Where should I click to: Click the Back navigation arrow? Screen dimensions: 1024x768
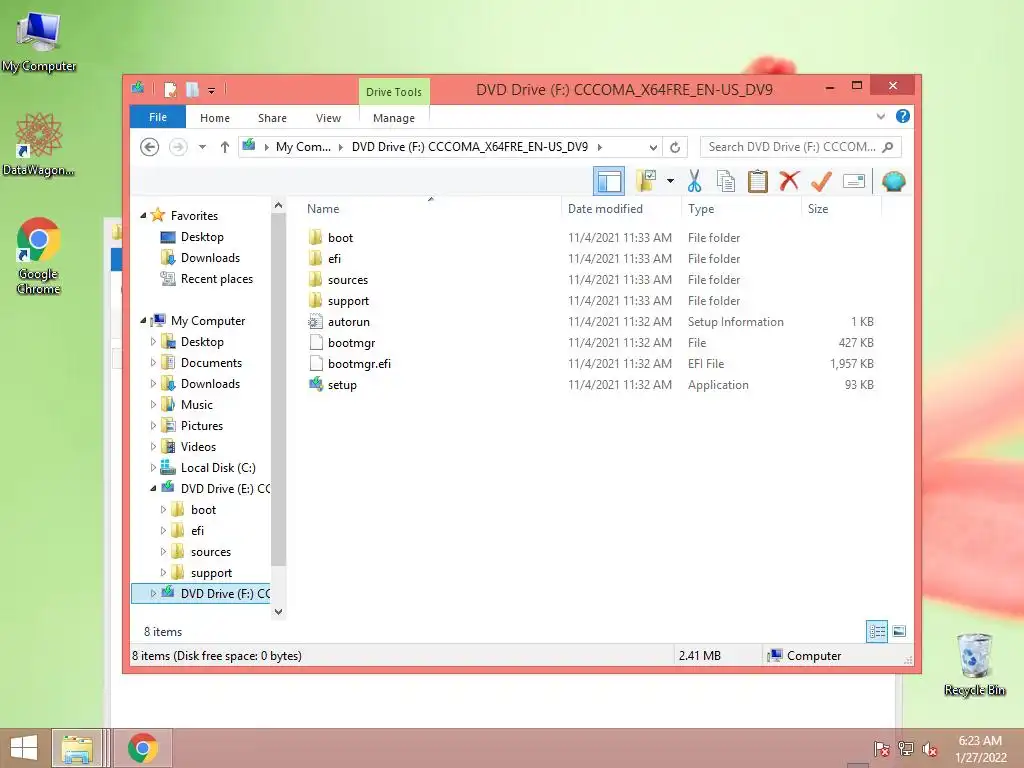click(x=150, y=147)
